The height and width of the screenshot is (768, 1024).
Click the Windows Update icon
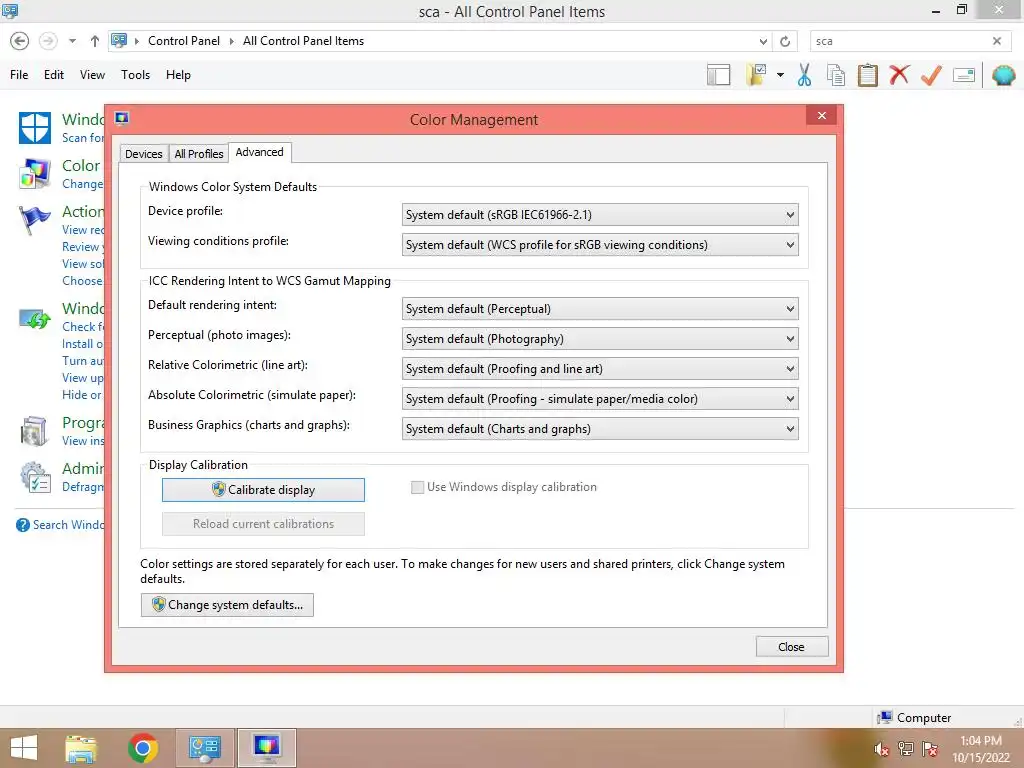click(35, 318)
